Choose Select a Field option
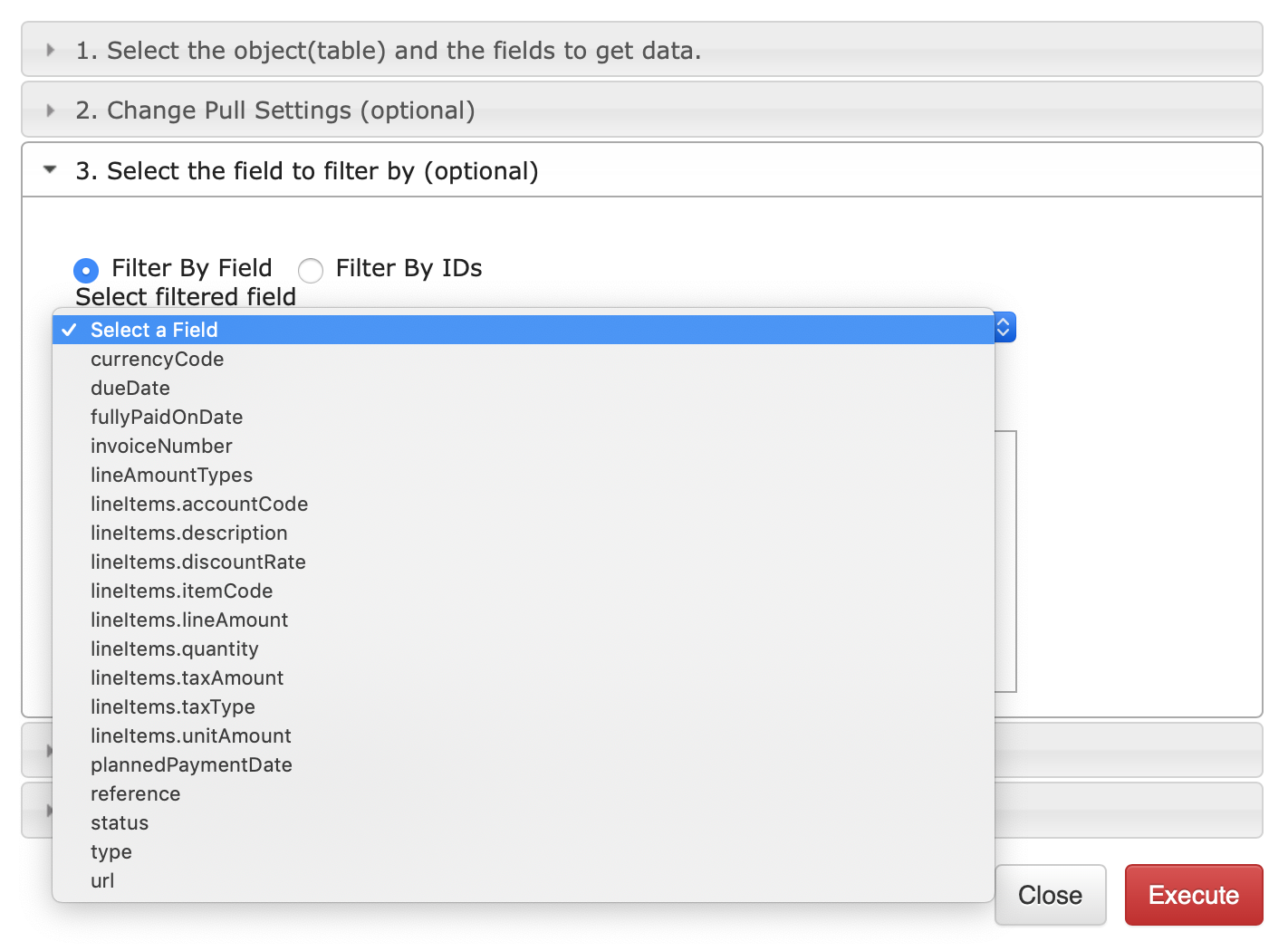 pos(154,330)
